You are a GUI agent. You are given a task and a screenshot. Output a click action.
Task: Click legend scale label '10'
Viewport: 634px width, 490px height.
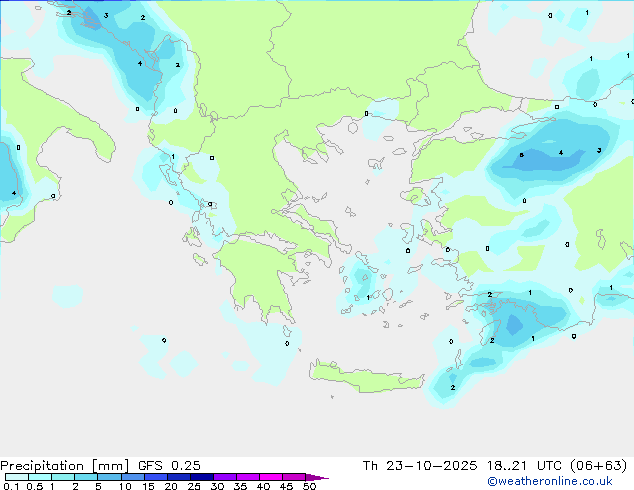coord(125,486)
